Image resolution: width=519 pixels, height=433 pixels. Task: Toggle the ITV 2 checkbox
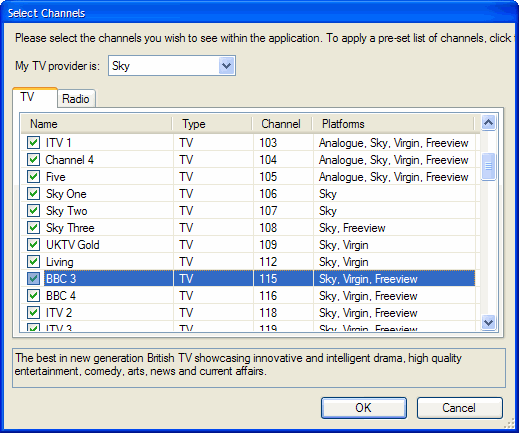33,313
